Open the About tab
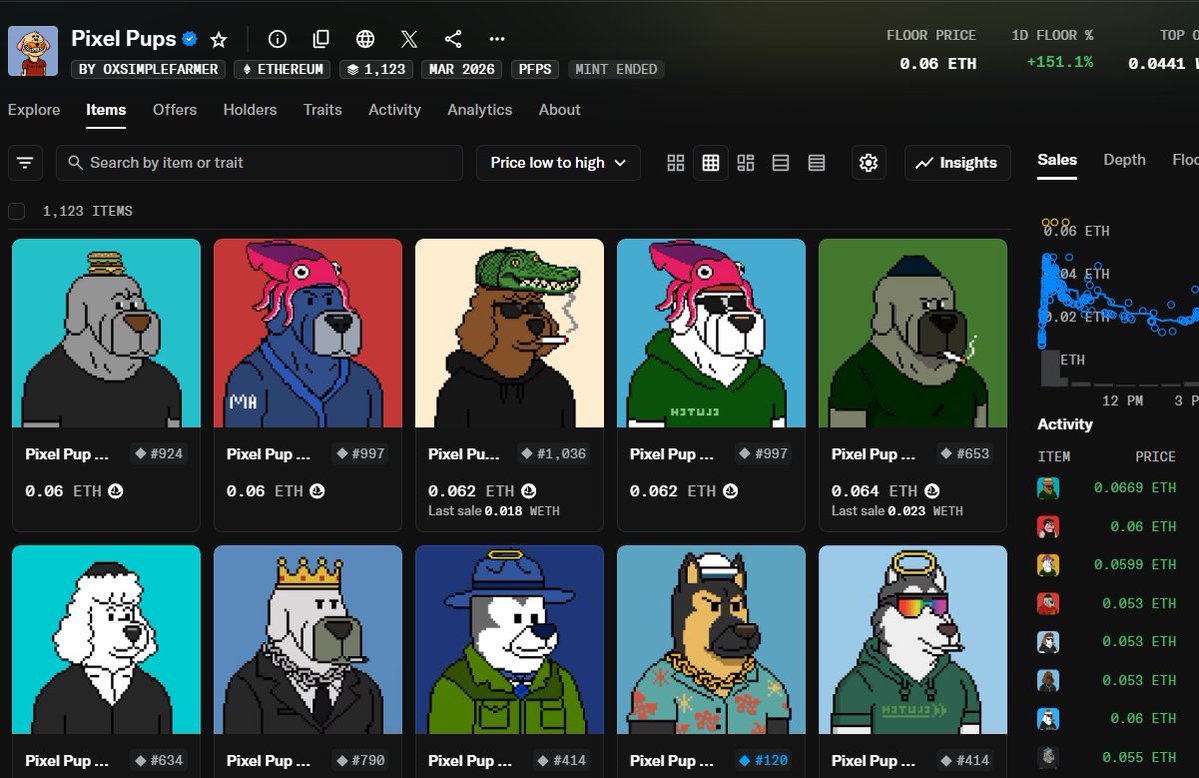Viewport: 1199px width, 778px height. pyautogui.click(x=559, y=109)
